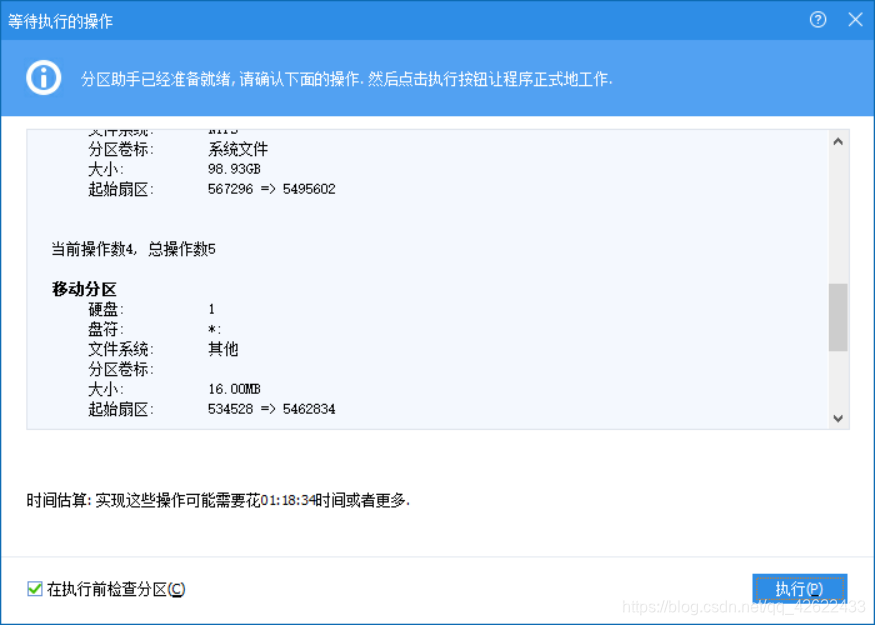Click the 等待执行的操作 title bar text
The image size is (875, 625).
(x=60, y=21)
